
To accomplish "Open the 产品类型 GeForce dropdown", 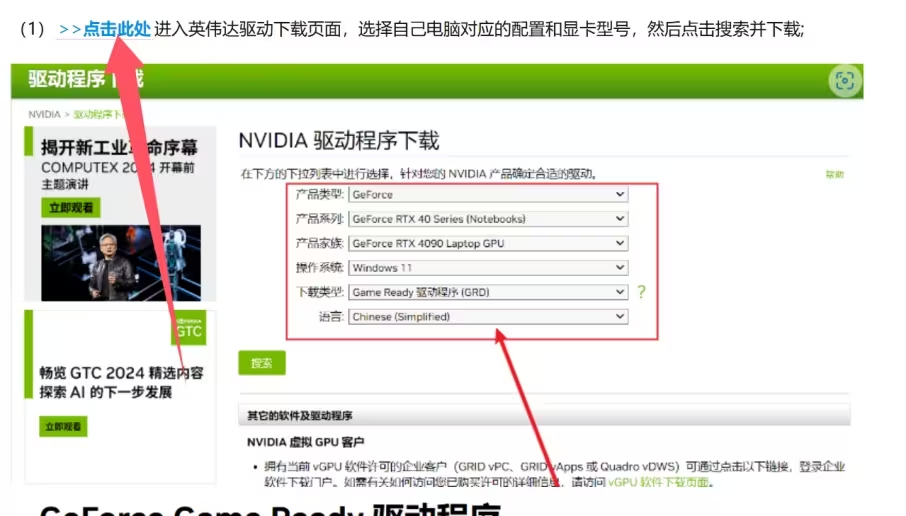I will pyautogui.click(x=488, y=195).
